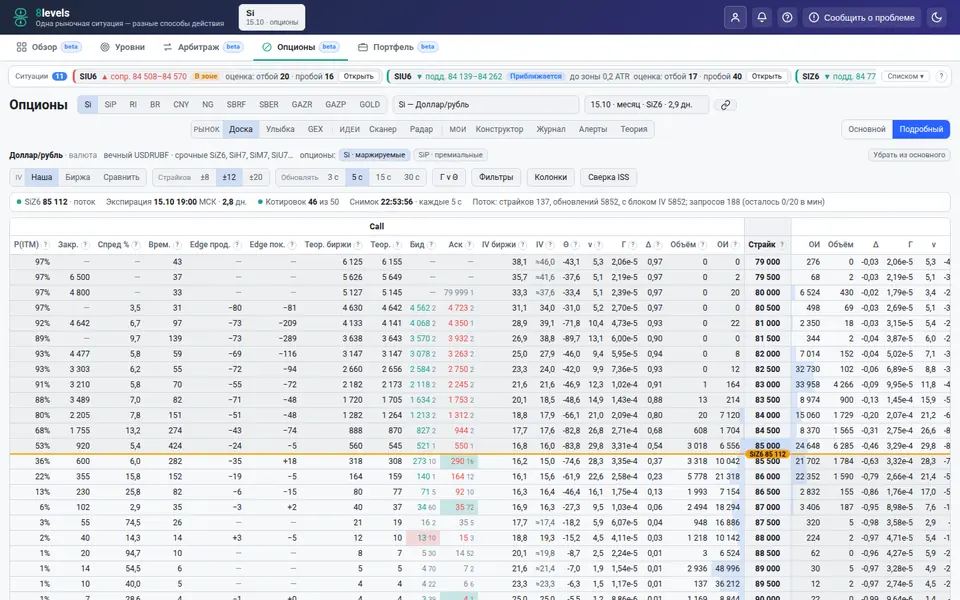Open the notifications bell
Image resolution: width=960 pixels, height=600 pixels.
pyautogui.click(x=762, y=18)
